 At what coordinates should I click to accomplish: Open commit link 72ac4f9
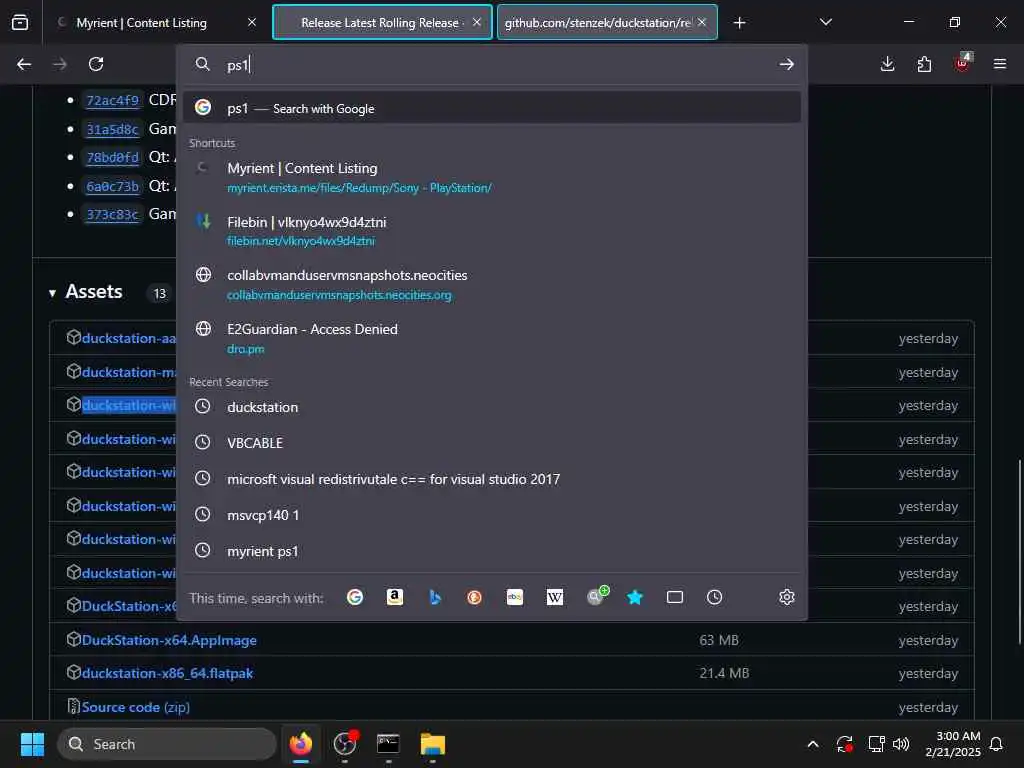112,101
